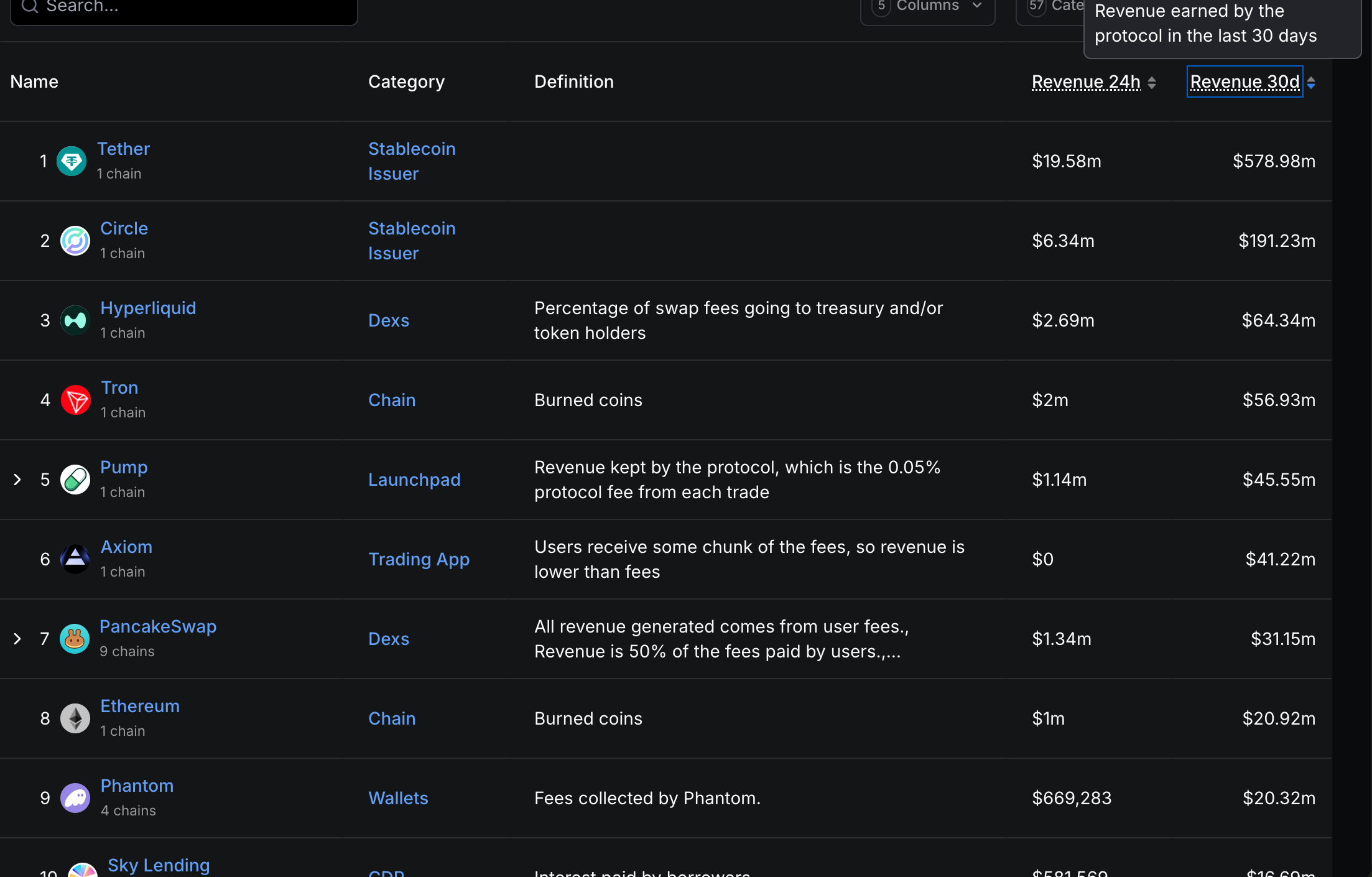This screenshot has height=877, width=1372.
Task: Open Tether's Stablecoin Issuer category
Action: coord(412,161)
